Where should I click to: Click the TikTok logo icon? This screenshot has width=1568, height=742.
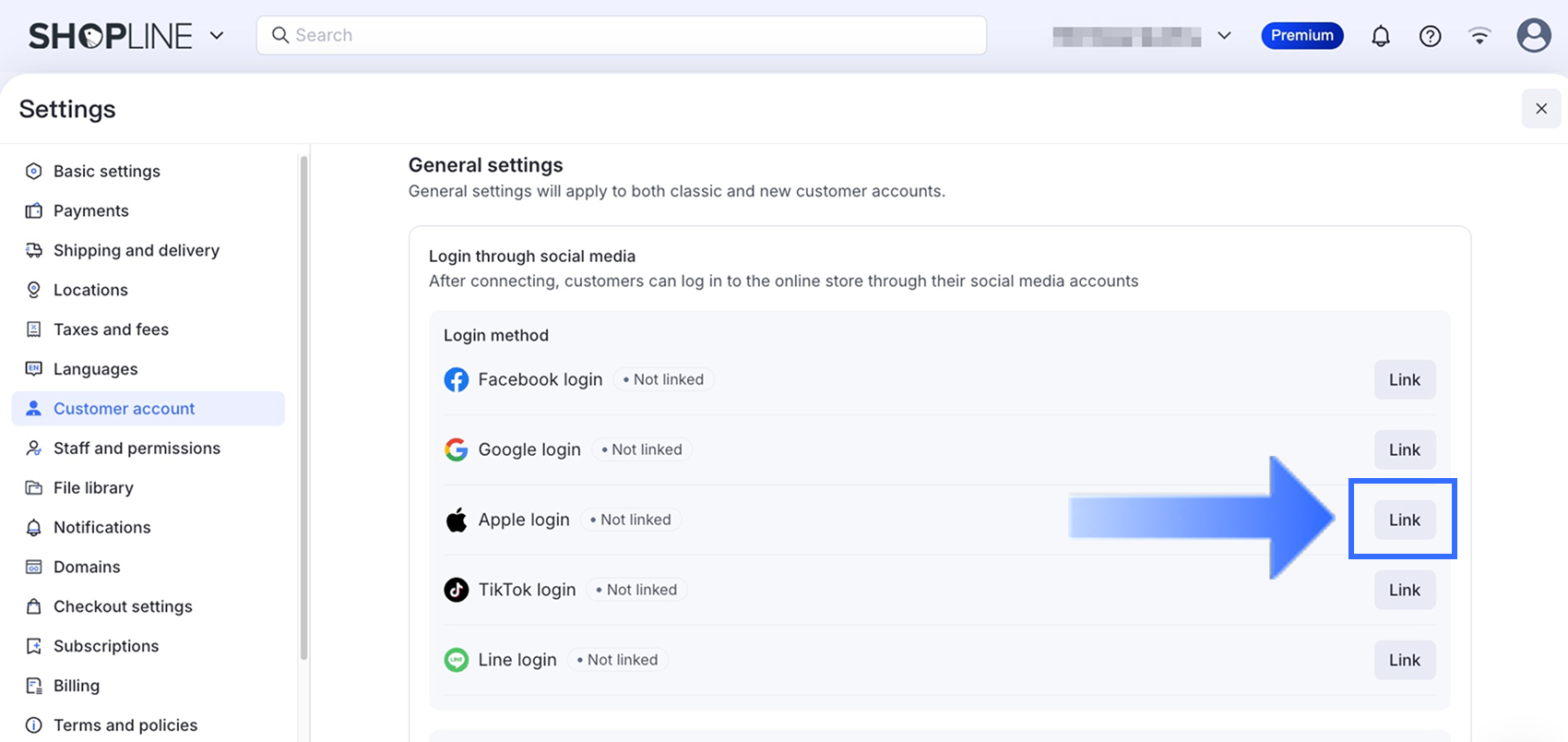tap(456, 590)
